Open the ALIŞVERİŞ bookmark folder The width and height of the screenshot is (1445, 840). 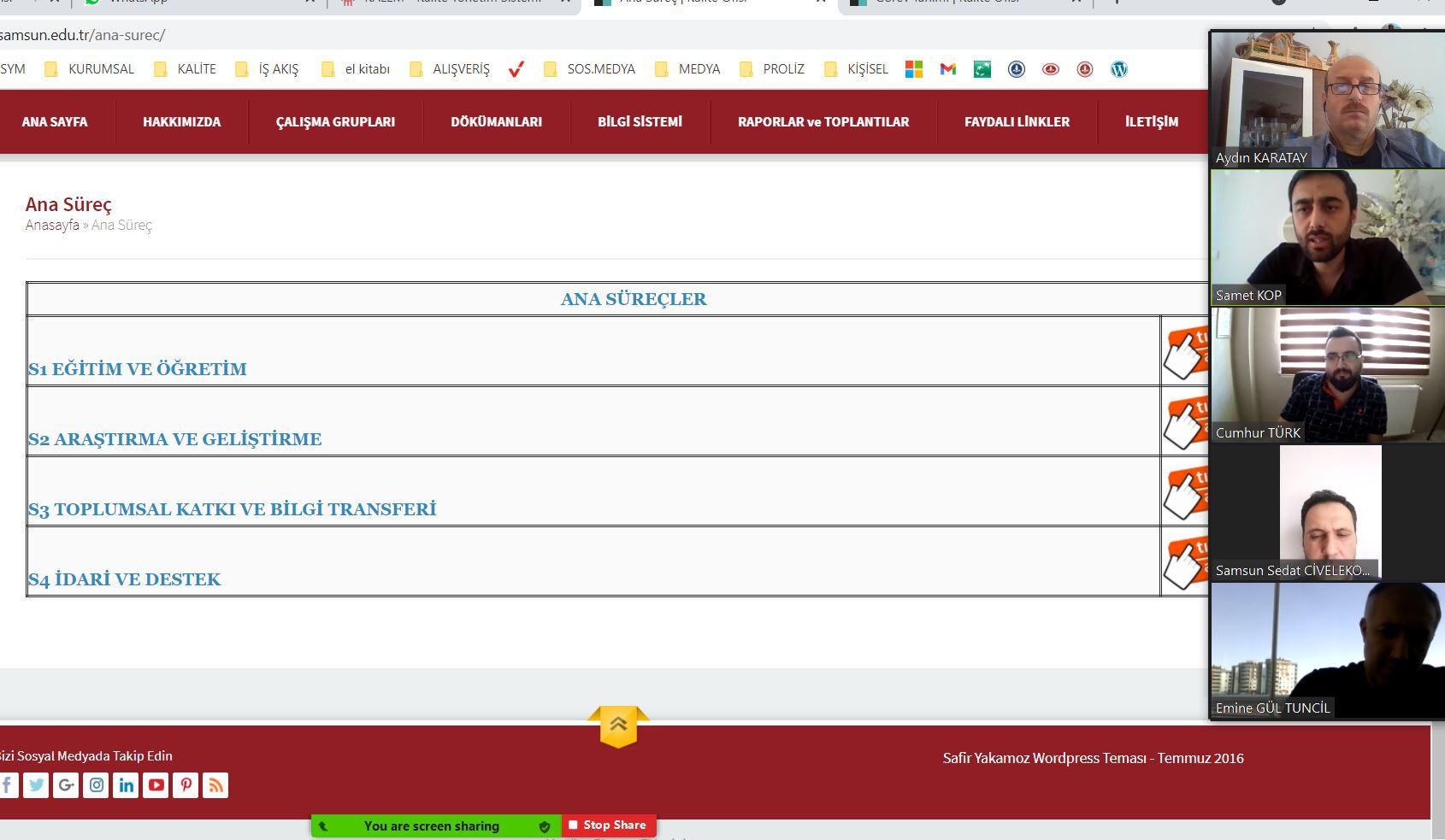[x=450, y=69]
